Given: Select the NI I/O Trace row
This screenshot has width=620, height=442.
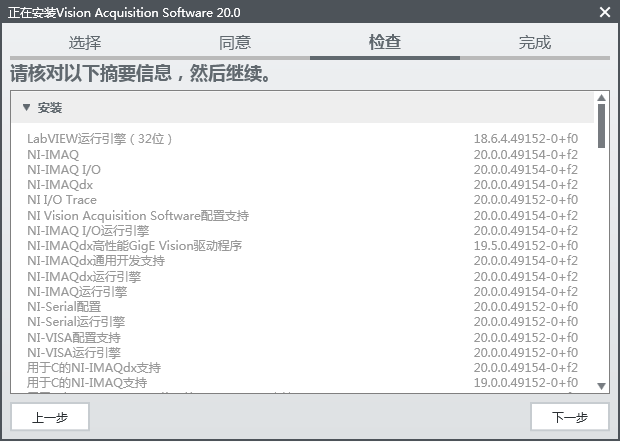Looking at the screenshot, I should click(302, 200).
